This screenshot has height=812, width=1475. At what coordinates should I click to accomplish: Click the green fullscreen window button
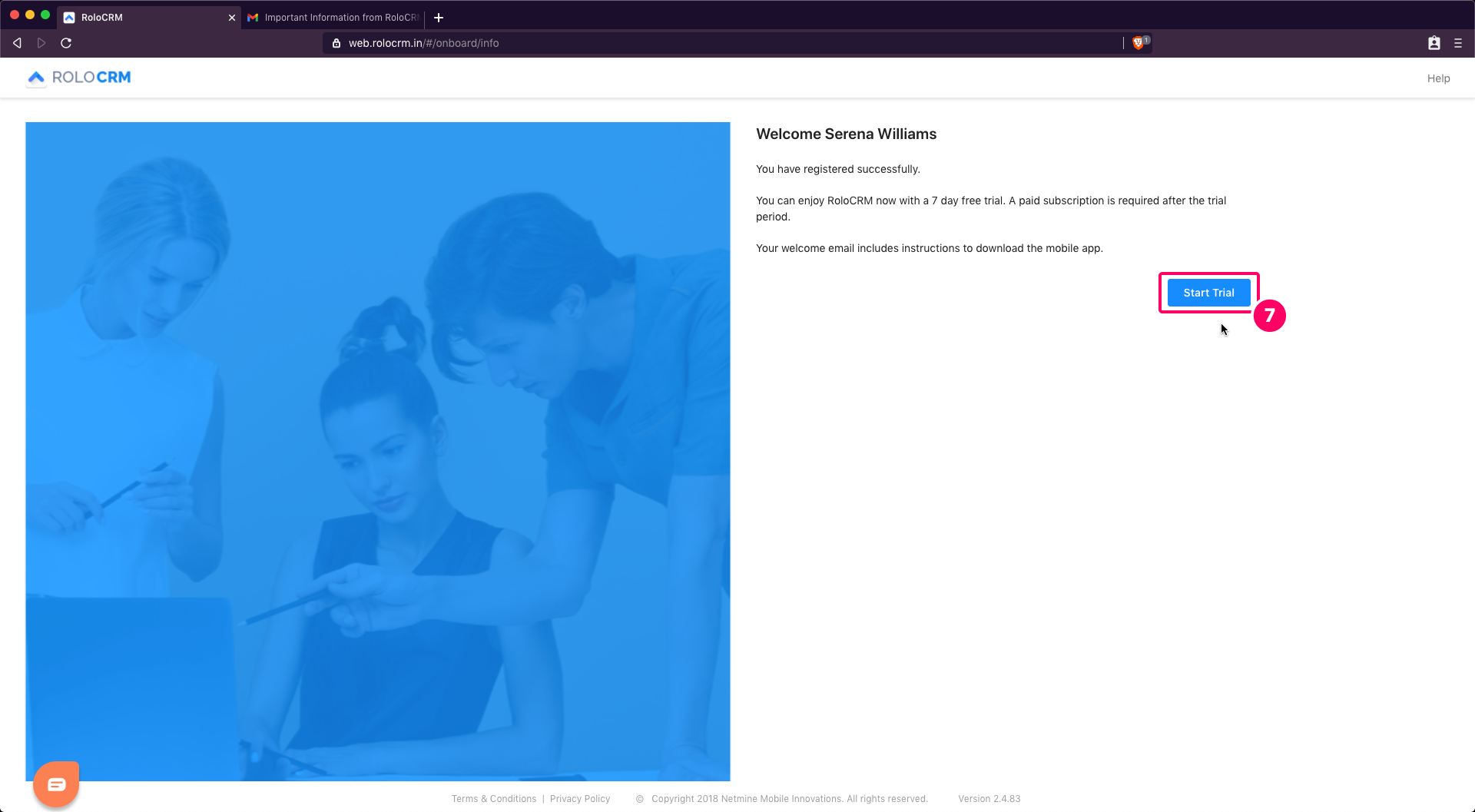[45, 15]
